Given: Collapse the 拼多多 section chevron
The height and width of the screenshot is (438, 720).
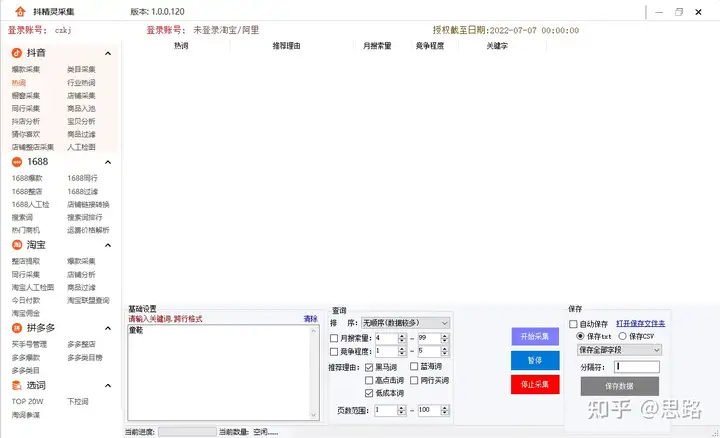Looking at the screenshot, I should point(108,328).
